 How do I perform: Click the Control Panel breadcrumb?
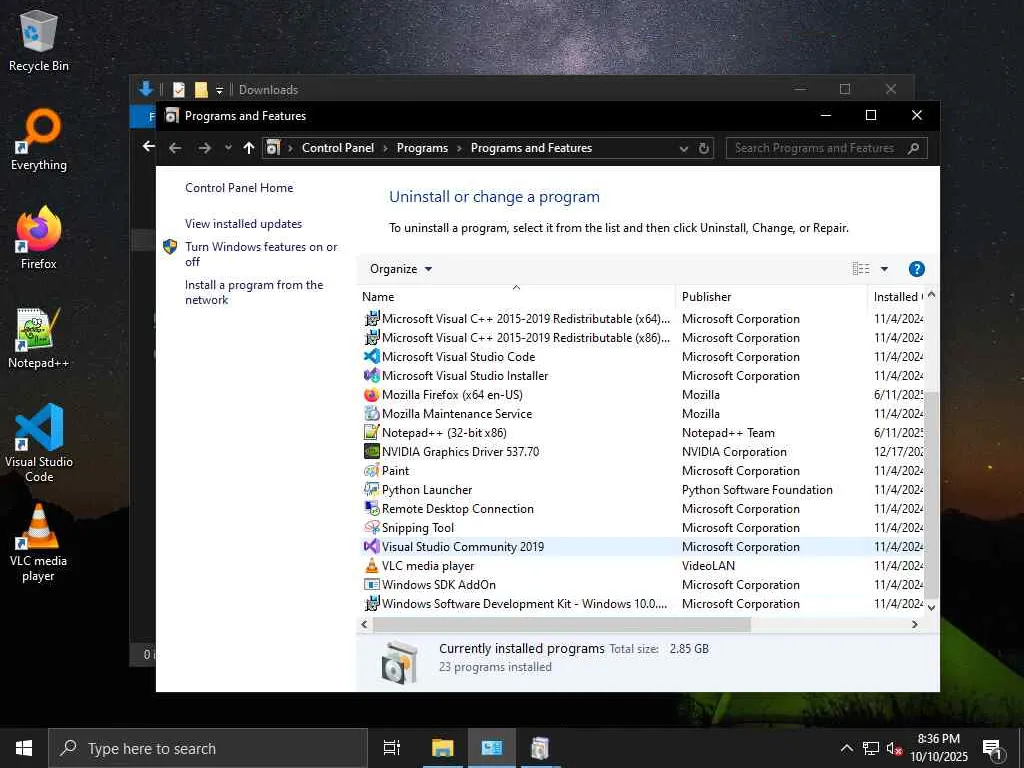click(x=338, y=148)
